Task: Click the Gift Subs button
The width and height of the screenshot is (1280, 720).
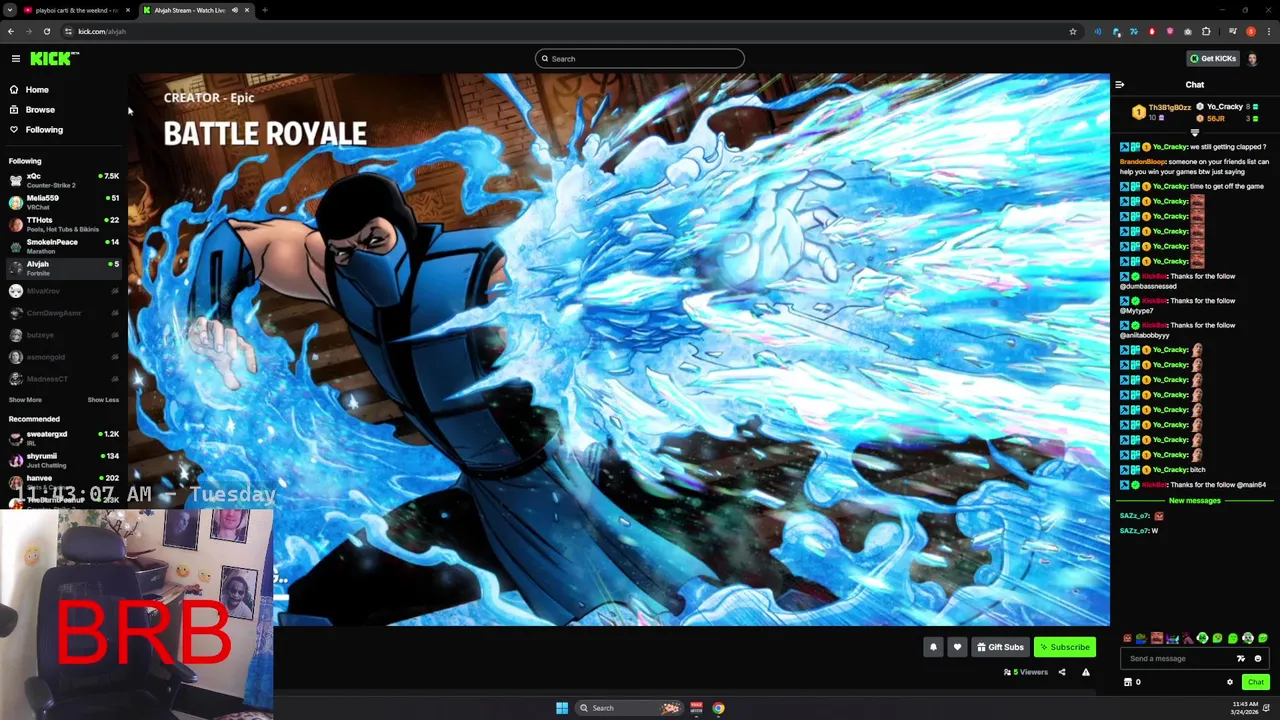Action: click(x=1000, y=647)
